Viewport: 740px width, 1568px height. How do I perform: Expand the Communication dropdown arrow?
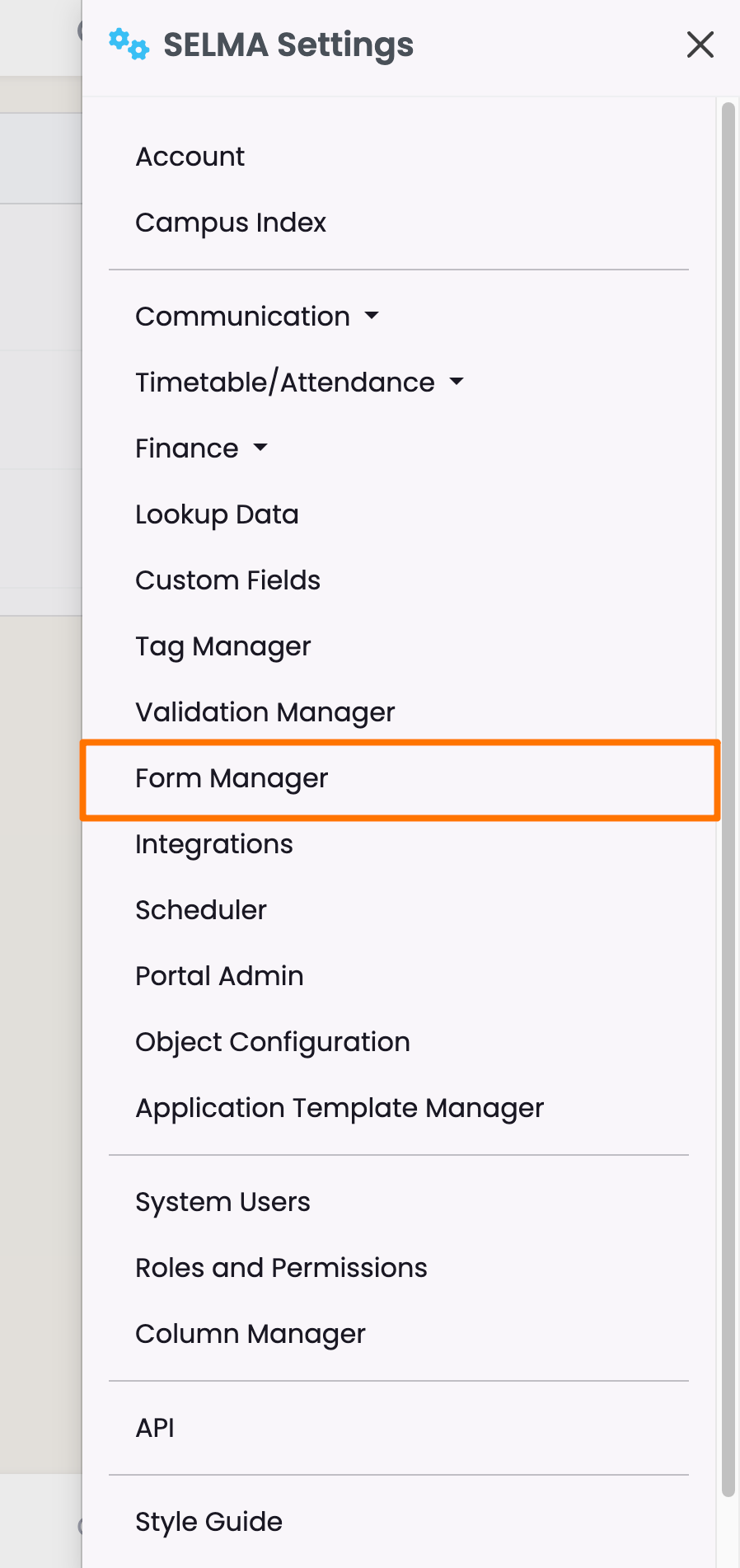[x=372, y=316]
